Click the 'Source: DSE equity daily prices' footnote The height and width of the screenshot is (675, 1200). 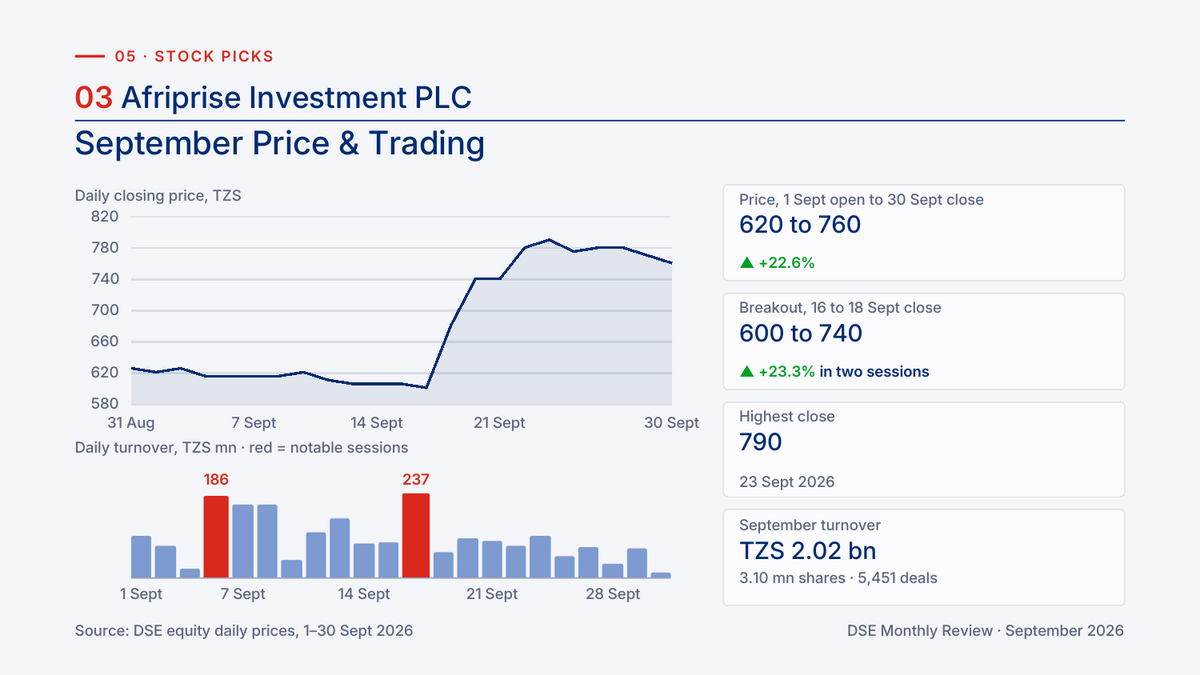coord(244,631)
